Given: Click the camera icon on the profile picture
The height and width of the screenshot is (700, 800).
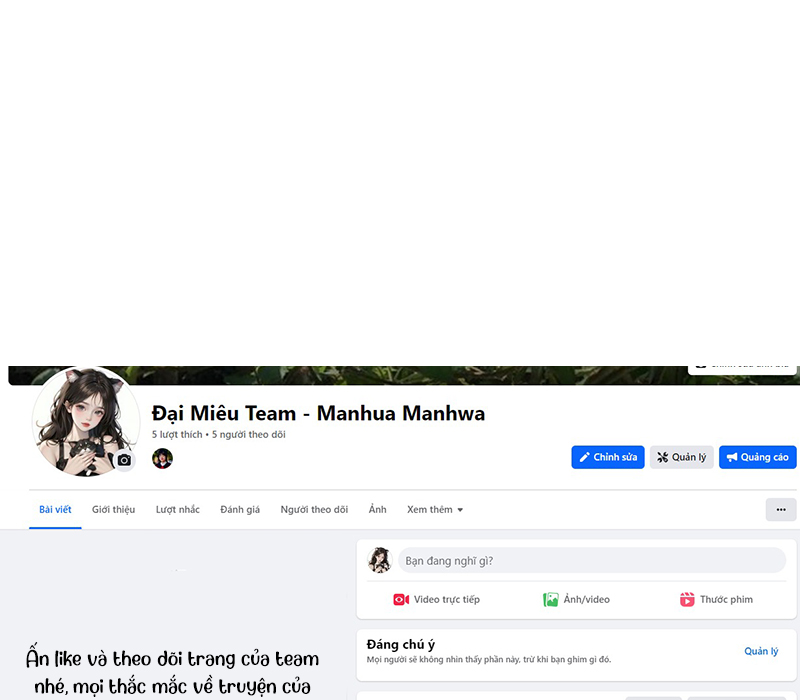Looking at the screenshot, I should point(124,460).
